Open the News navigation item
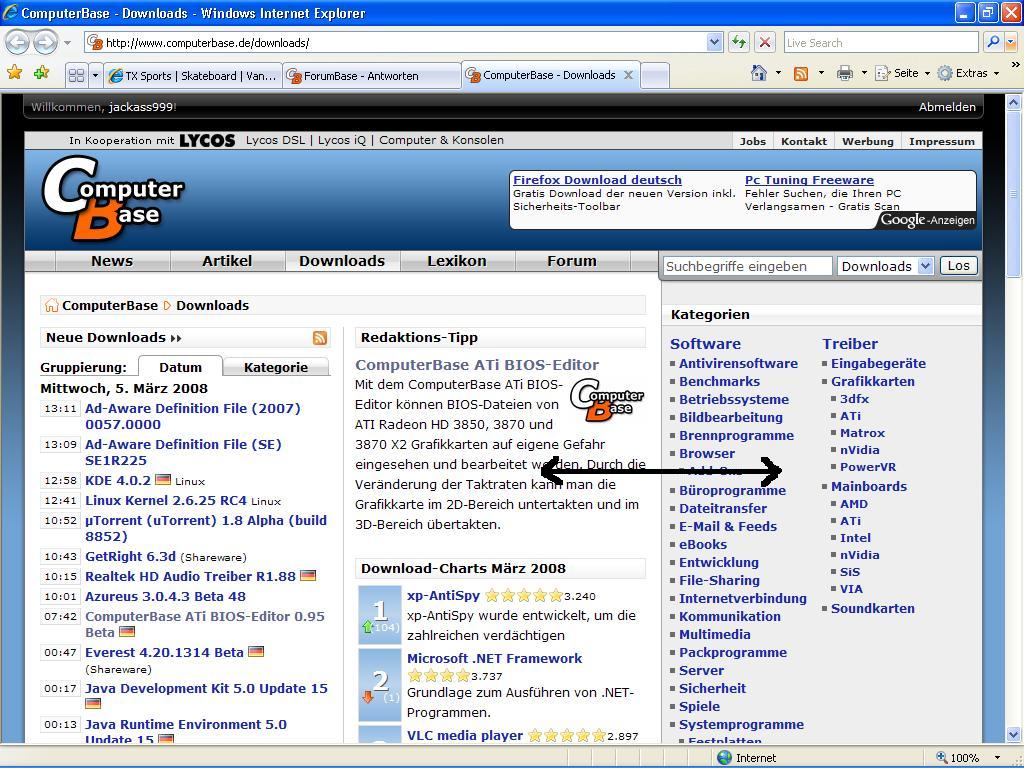Viewport: 1024px width, 768px height. pos(112,261)
